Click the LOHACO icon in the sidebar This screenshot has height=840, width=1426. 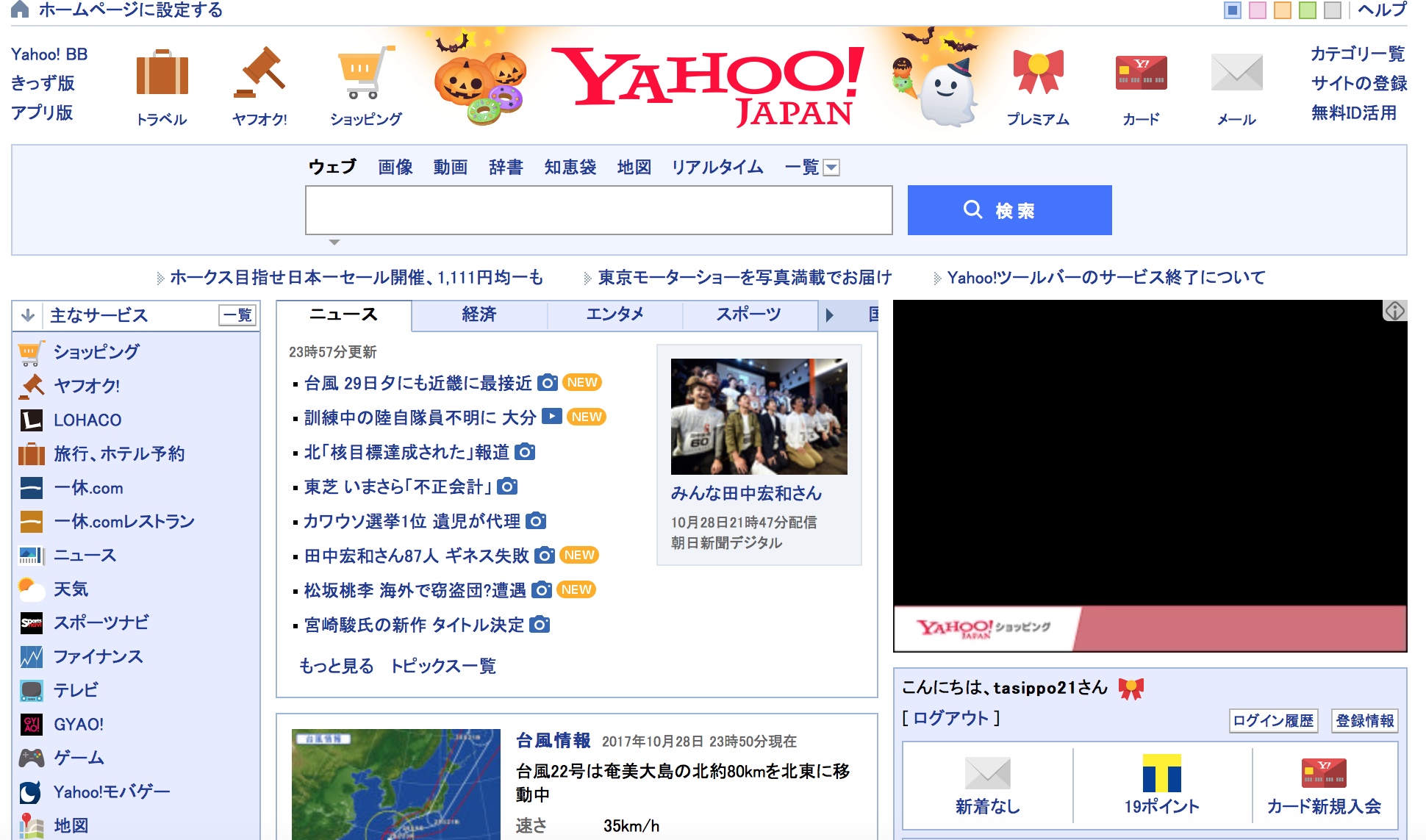(32, 420)
